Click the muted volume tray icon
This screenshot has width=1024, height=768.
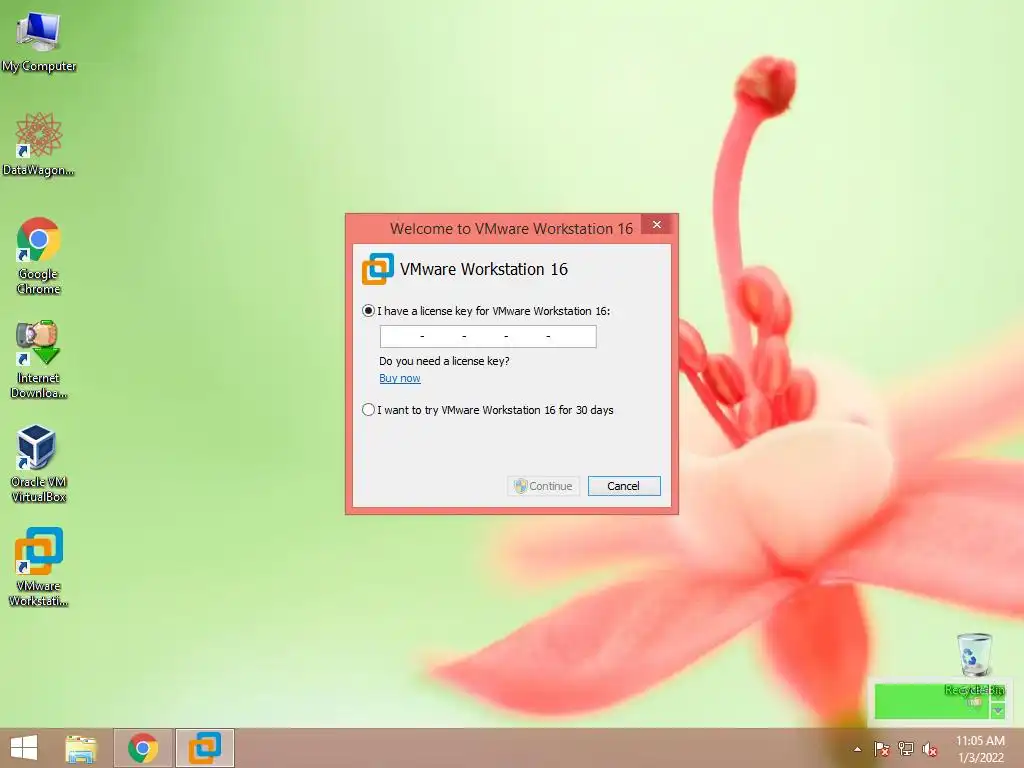tap(930, 749)
